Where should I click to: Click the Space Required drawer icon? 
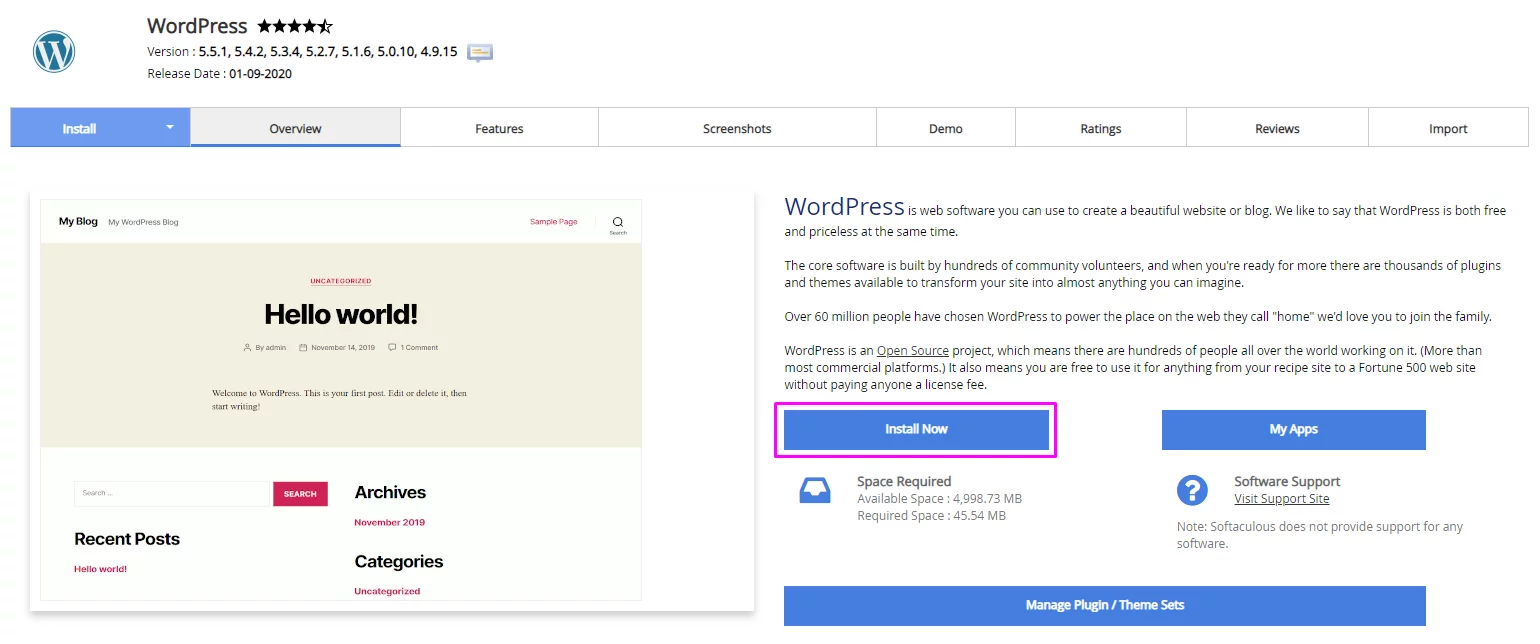pos(815,490)
